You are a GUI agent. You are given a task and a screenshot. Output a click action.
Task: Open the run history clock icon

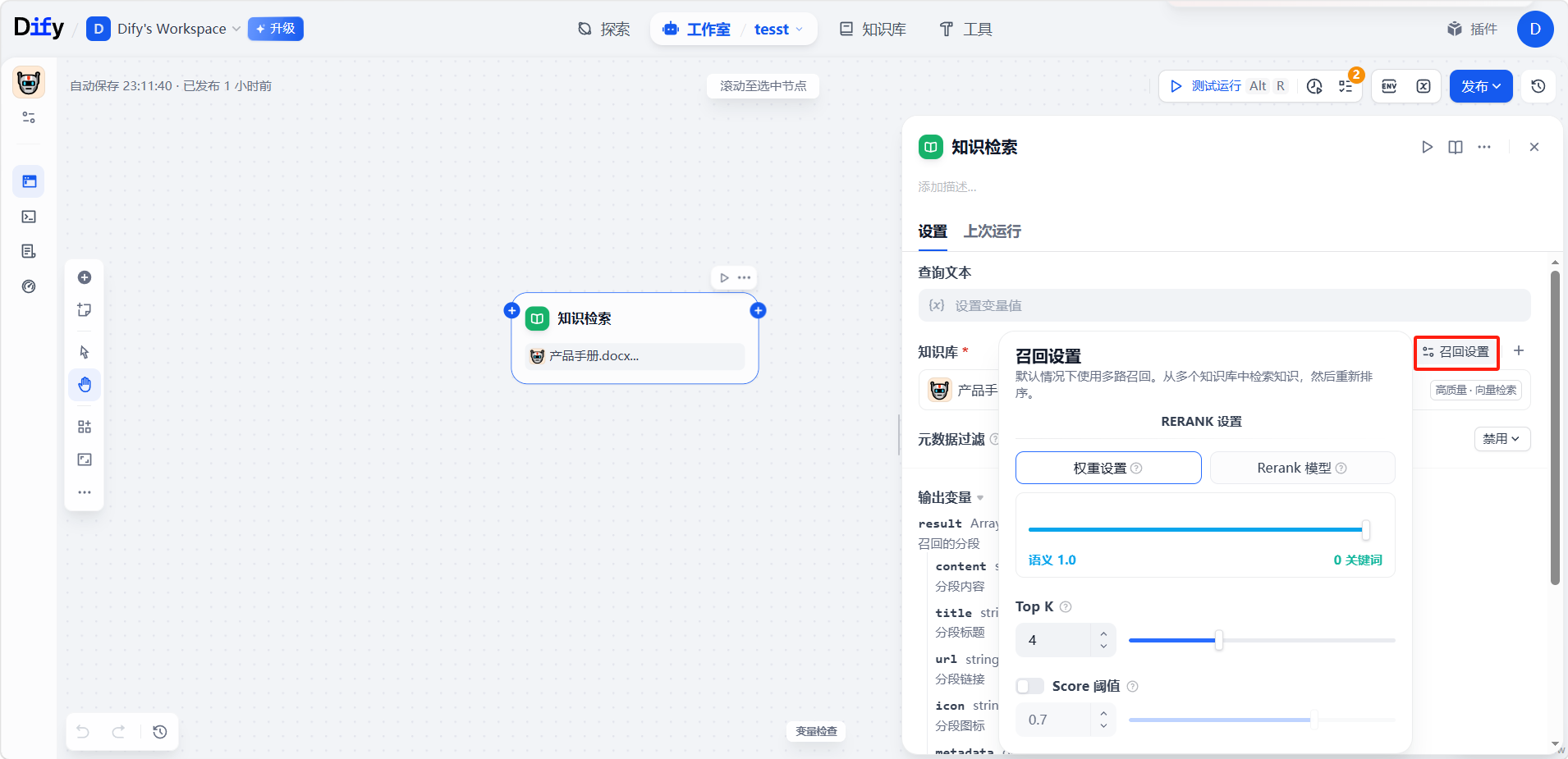click(1314, 86)
